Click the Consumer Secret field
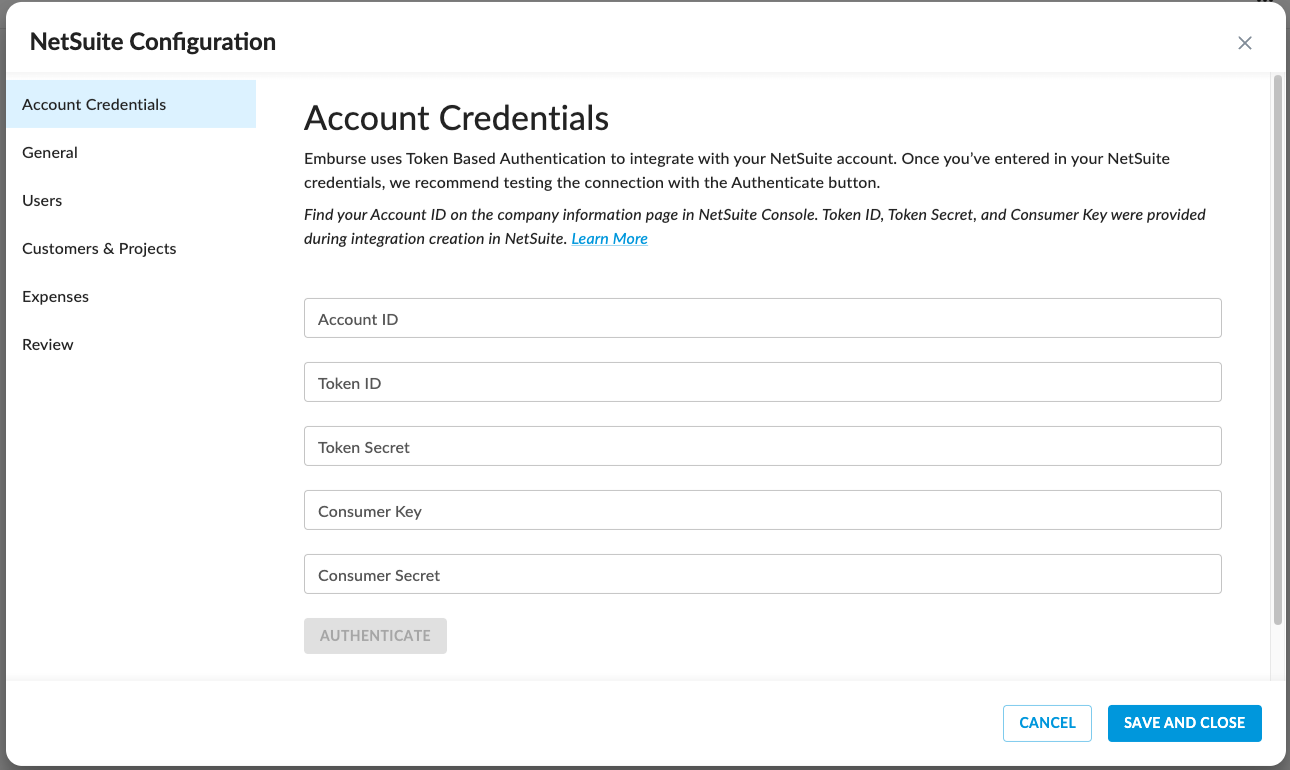The height and width of the screenshot is (770, 1290). point(762,574)
